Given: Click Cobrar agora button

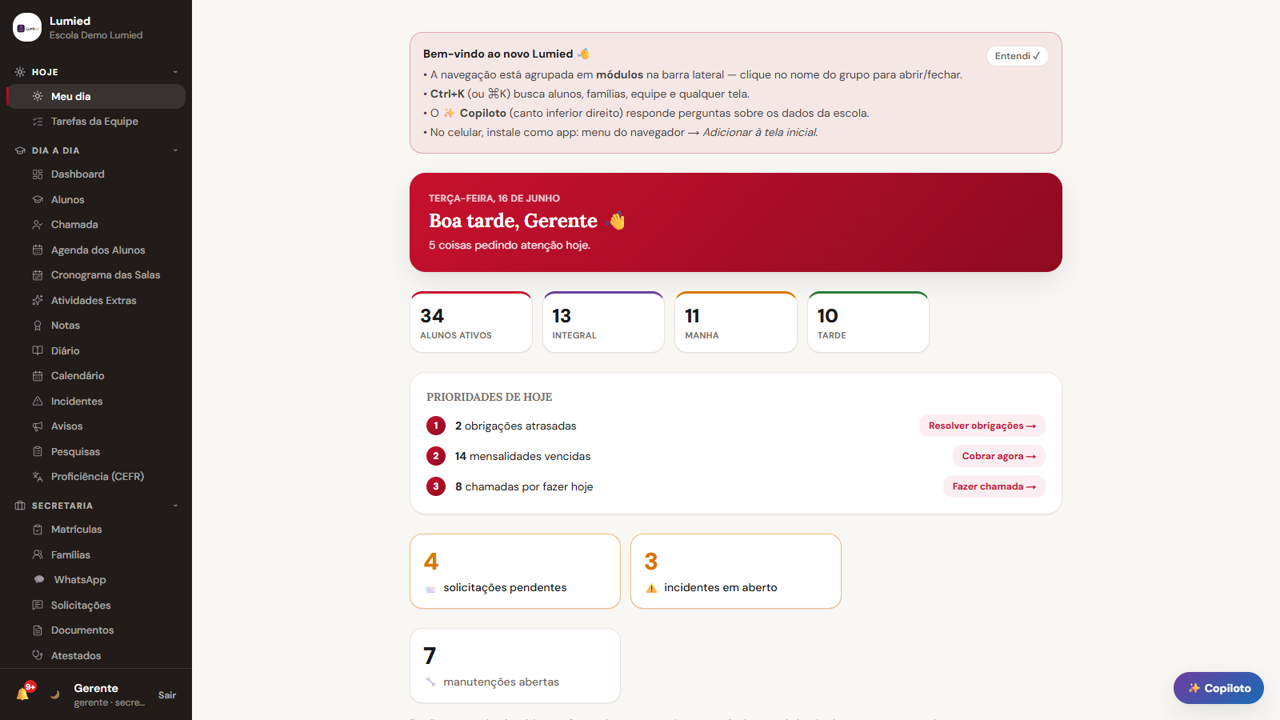Looking at the screenshot, I should click(999, 456).
